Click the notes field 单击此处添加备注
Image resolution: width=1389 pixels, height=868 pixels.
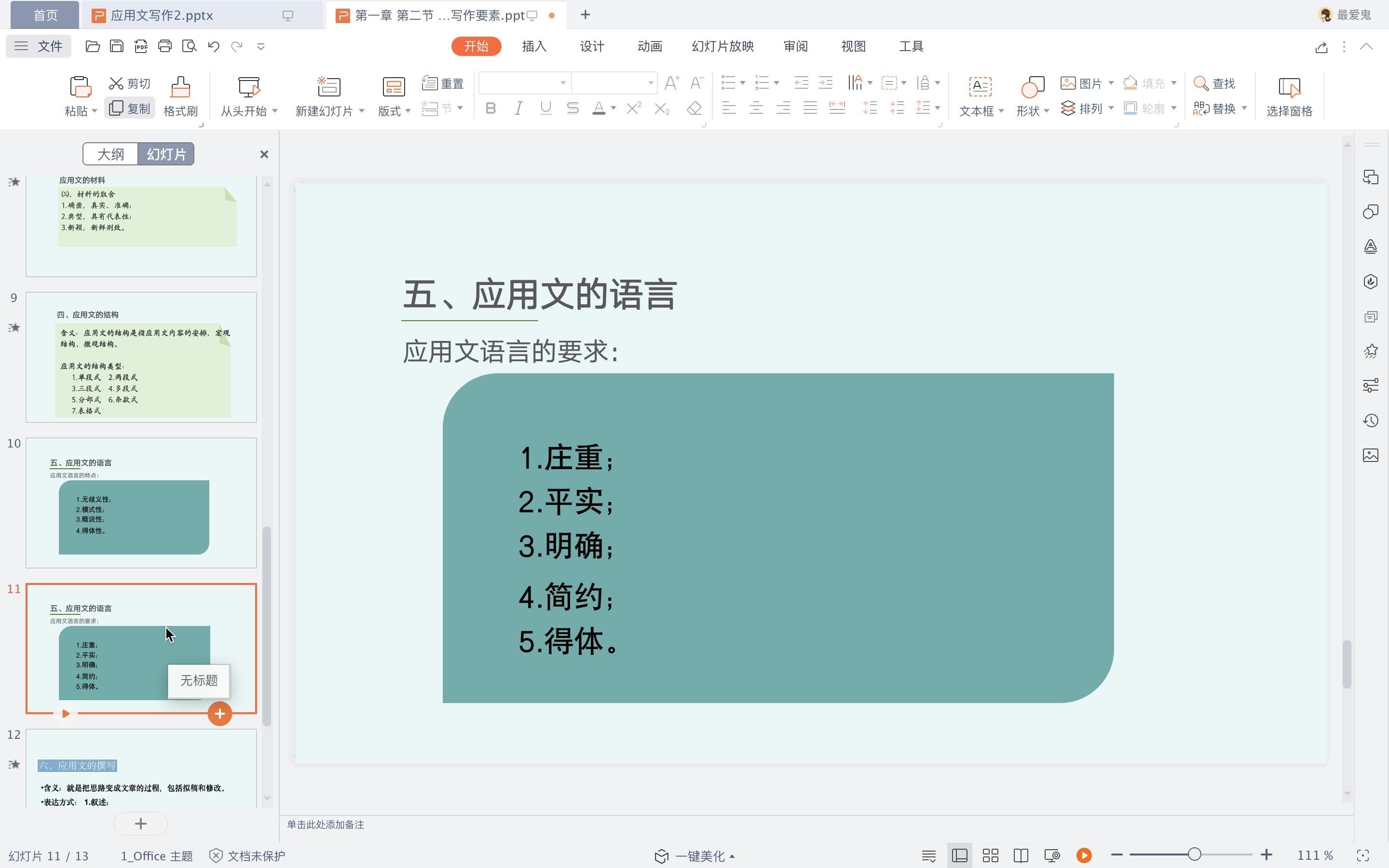(326, 825)
